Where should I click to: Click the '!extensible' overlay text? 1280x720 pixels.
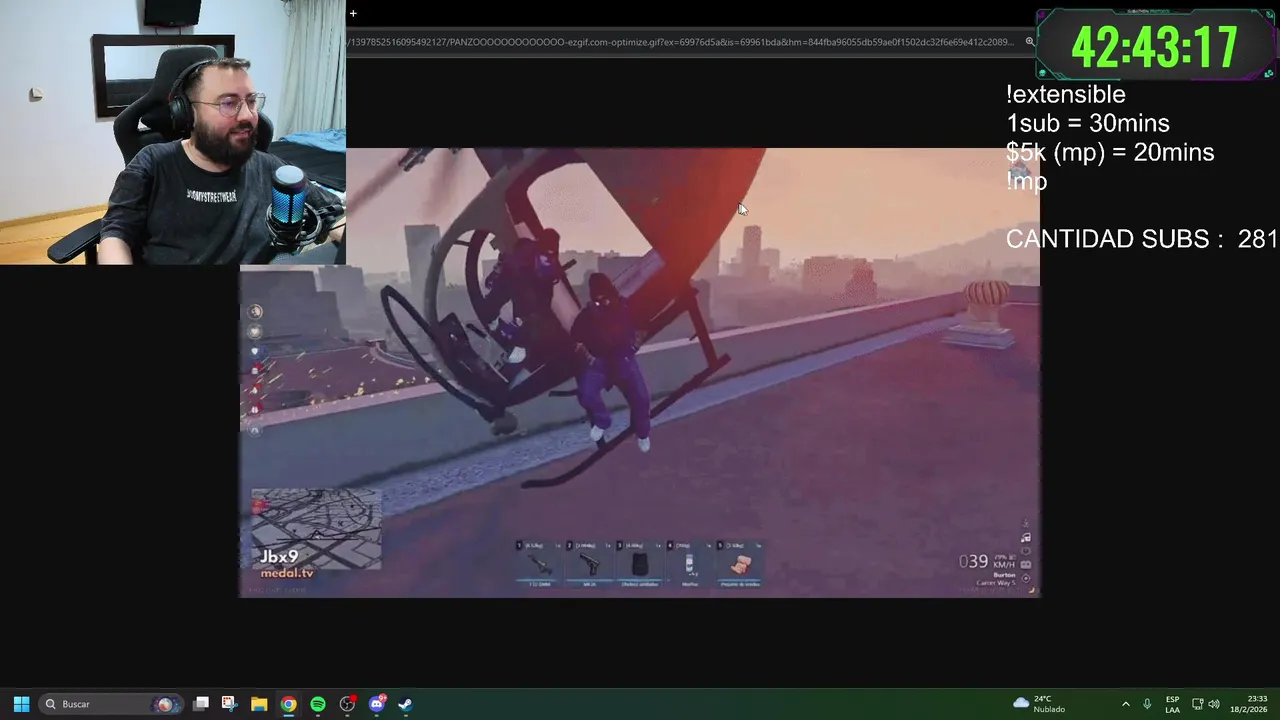coord(1066,94)
